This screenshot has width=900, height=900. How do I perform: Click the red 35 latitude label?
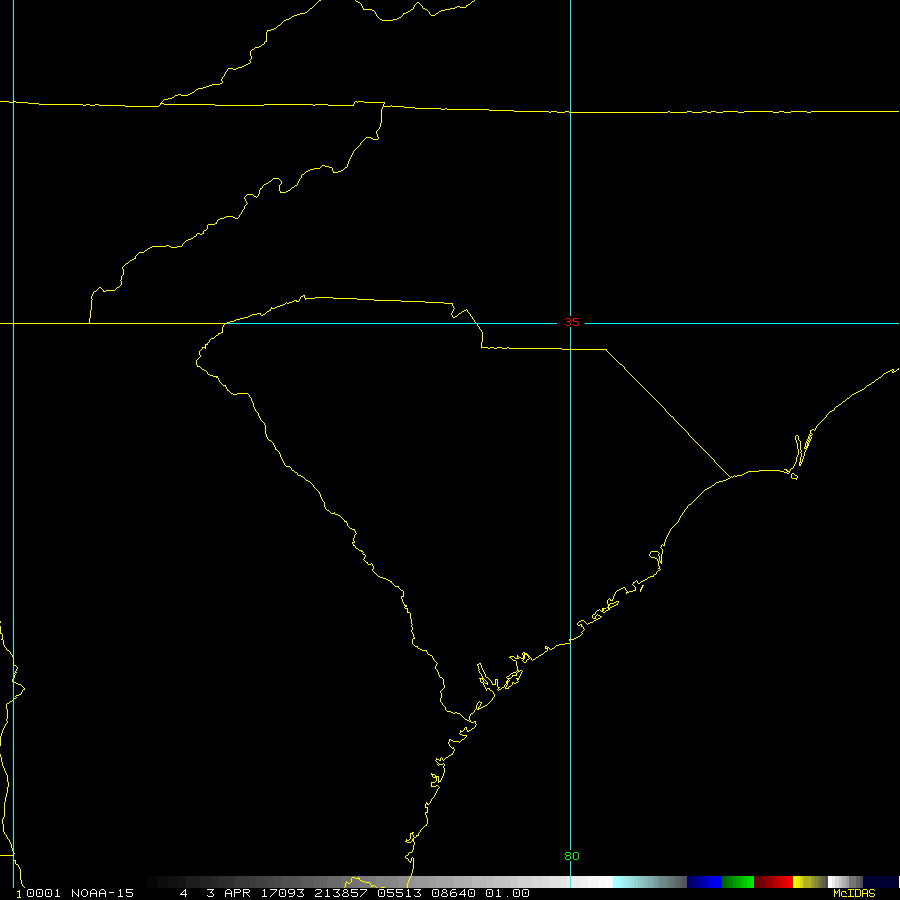pos(571,322)
